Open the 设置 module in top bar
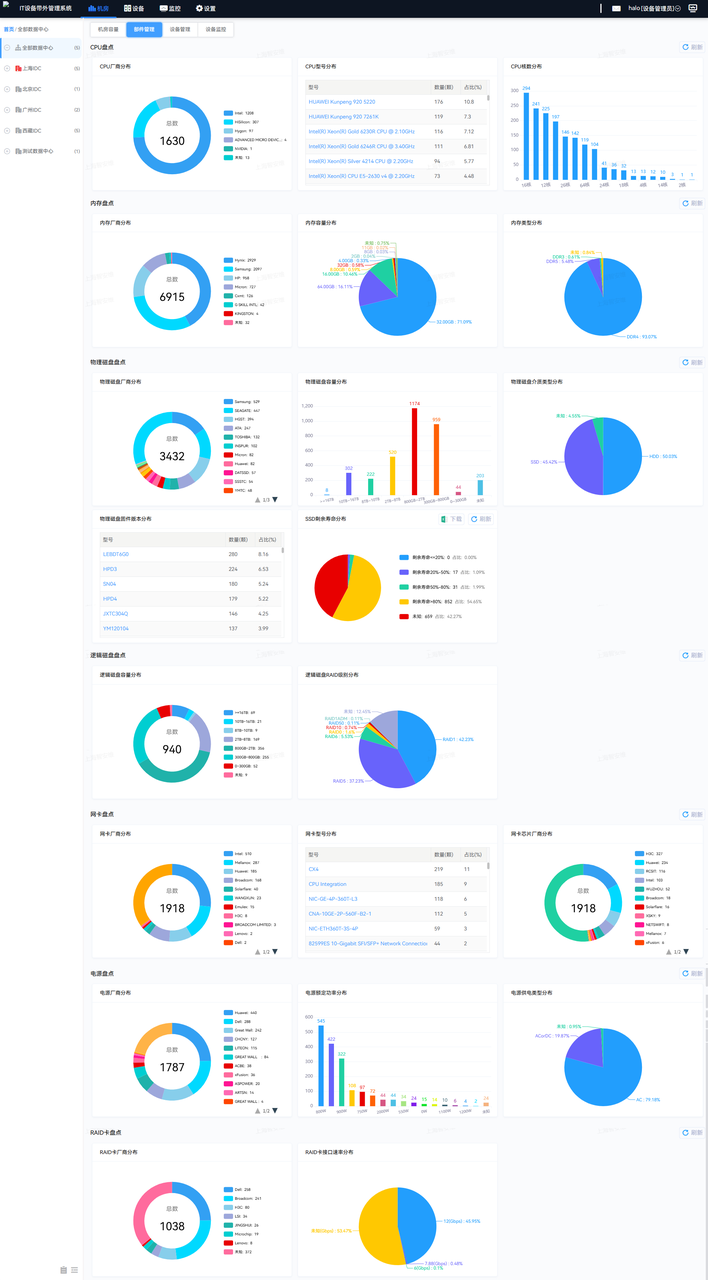The width and height of the screenshot is (708, 1280). pos(205,8)
